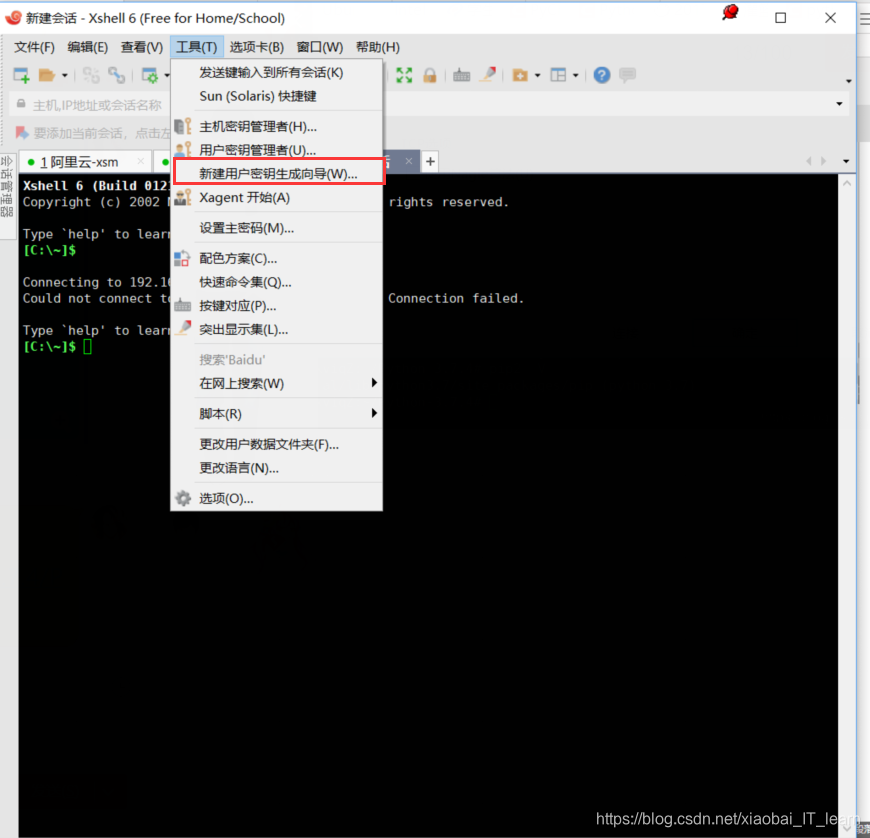Open the 查看(V) menu
Image resolution: width=870 pixels, height=838 pixels.
tap(141, 47)
